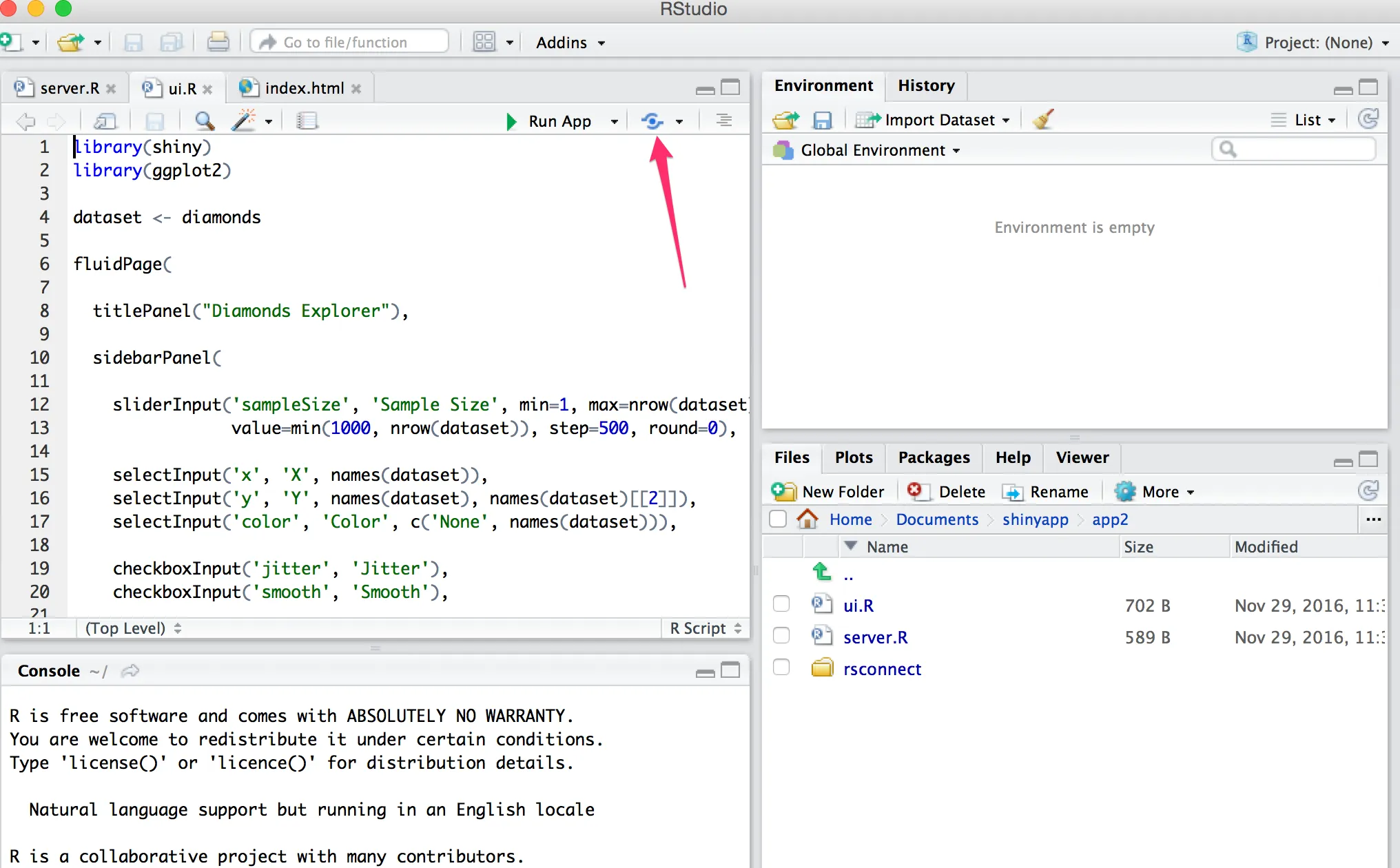Viewport: 1400px width, 868px height.
Task: Open the Packages tab
Action: pos(934,457)
